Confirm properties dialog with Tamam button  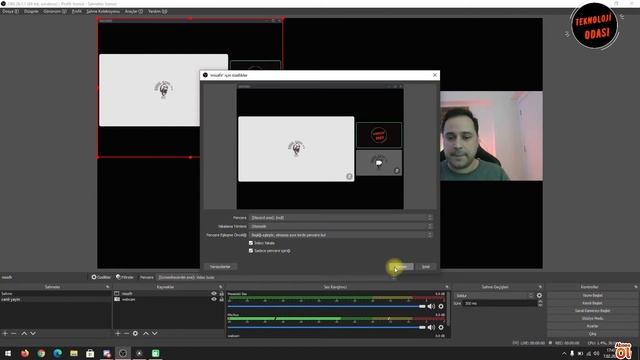(402, 267)
